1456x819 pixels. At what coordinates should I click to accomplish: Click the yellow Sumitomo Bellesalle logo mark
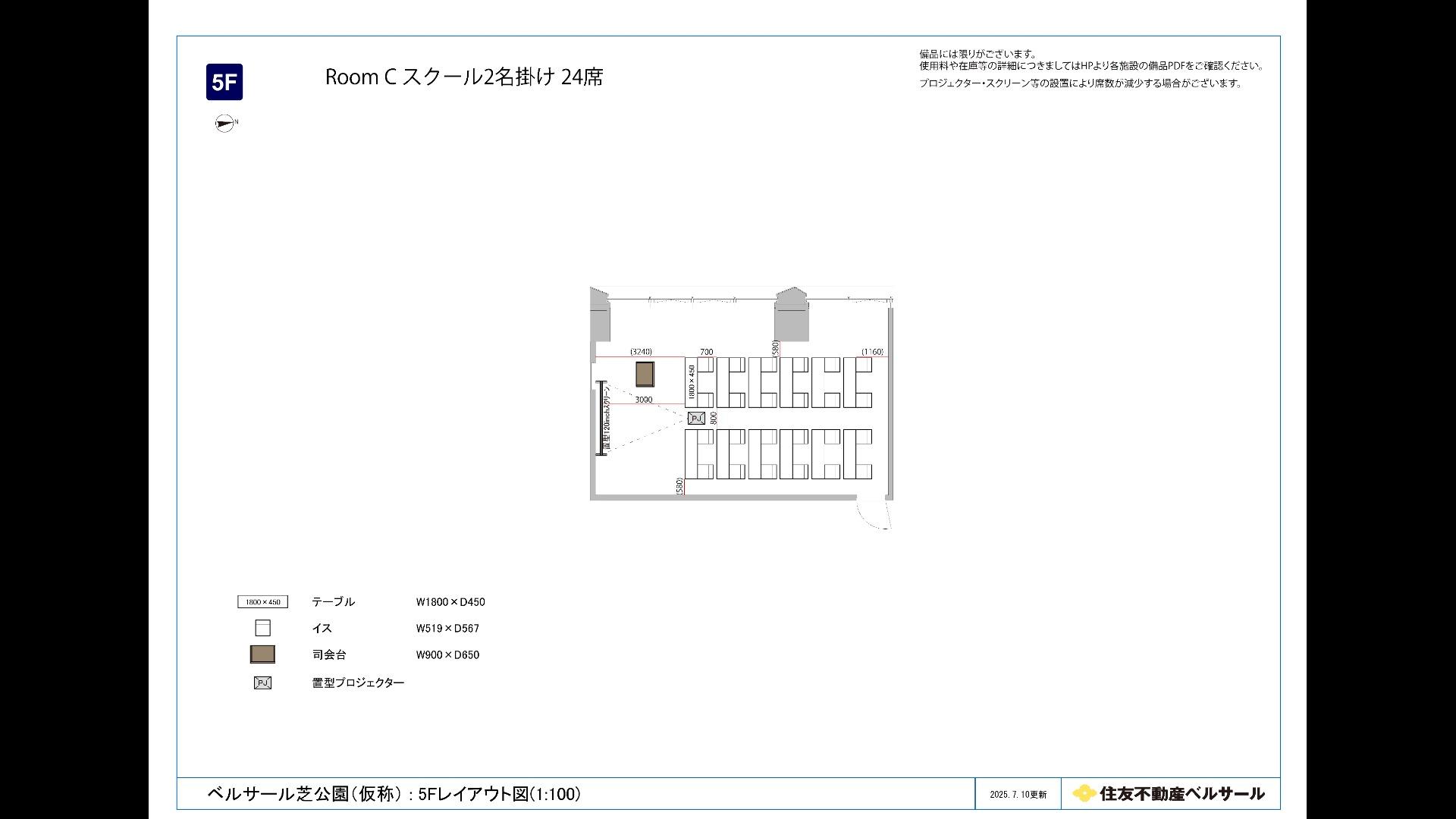pyautogui.click(x=1084, y=793)
